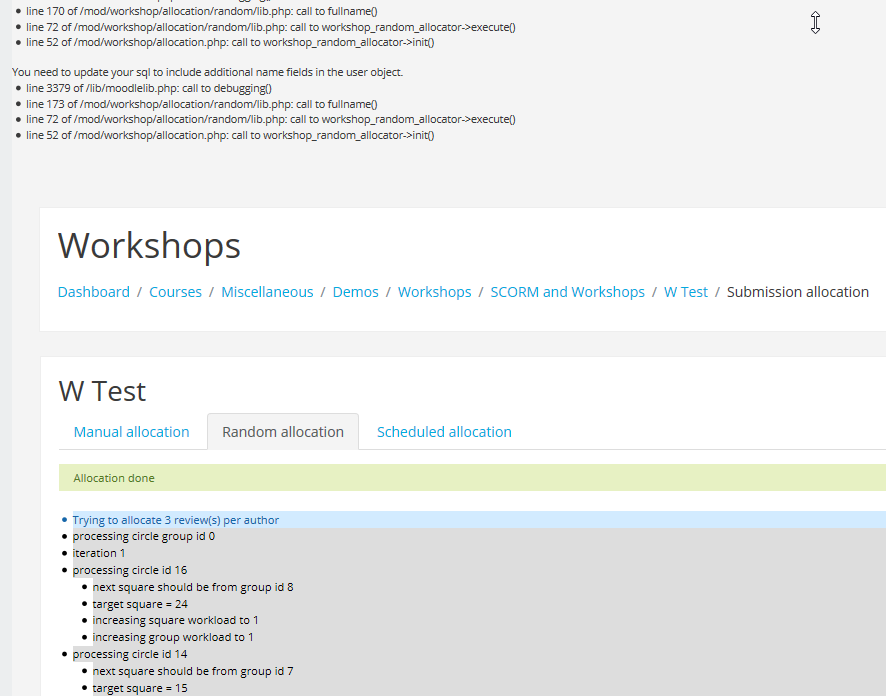Click the 'update your sql' debug message
Image resolution: width=886 pixels, height=696 pixels.
pos(207,72)
